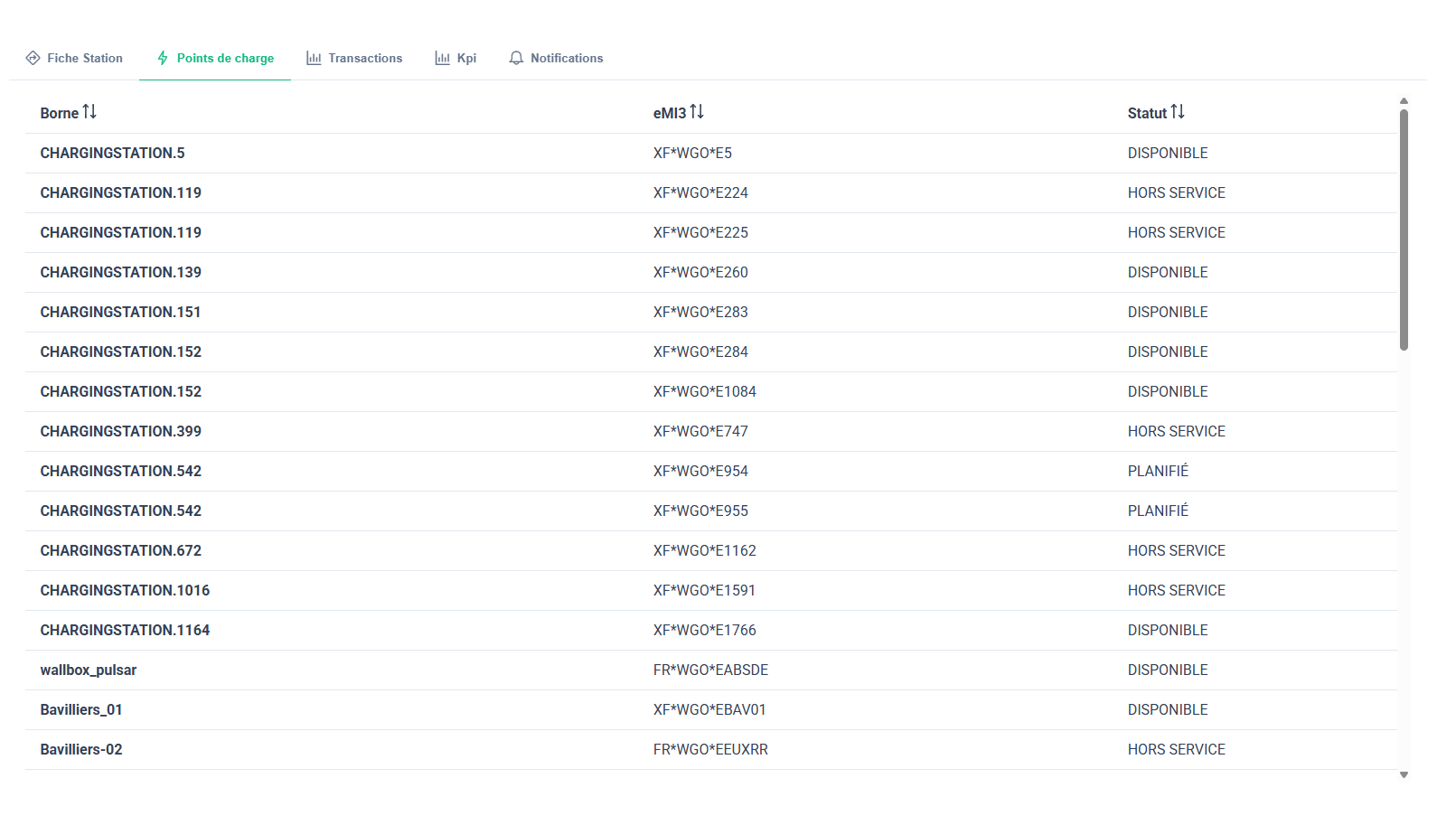This screenshot has width=1456, height=825.
Task: Click the vertical scrollbar thumb
Action: point(1404,230)
